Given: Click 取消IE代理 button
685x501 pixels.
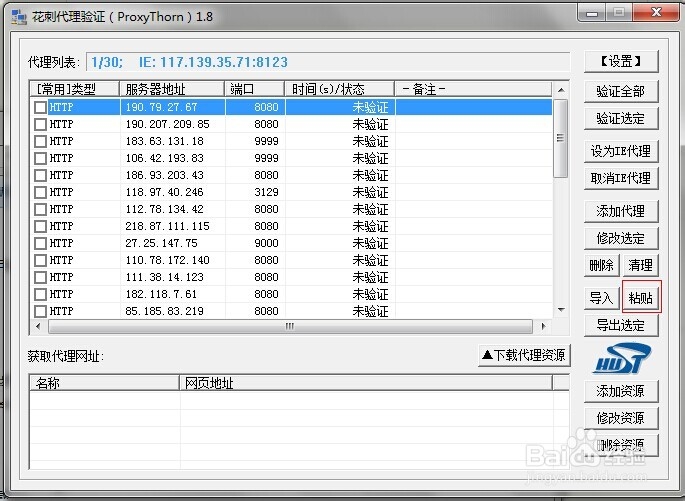Looking at the screenshot, I should pos(621,179).
